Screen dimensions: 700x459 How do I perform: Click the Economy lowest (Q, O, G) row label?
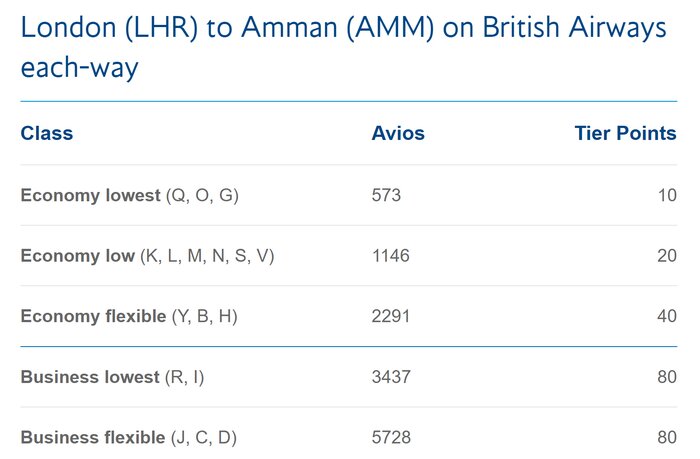coord(129,196)
